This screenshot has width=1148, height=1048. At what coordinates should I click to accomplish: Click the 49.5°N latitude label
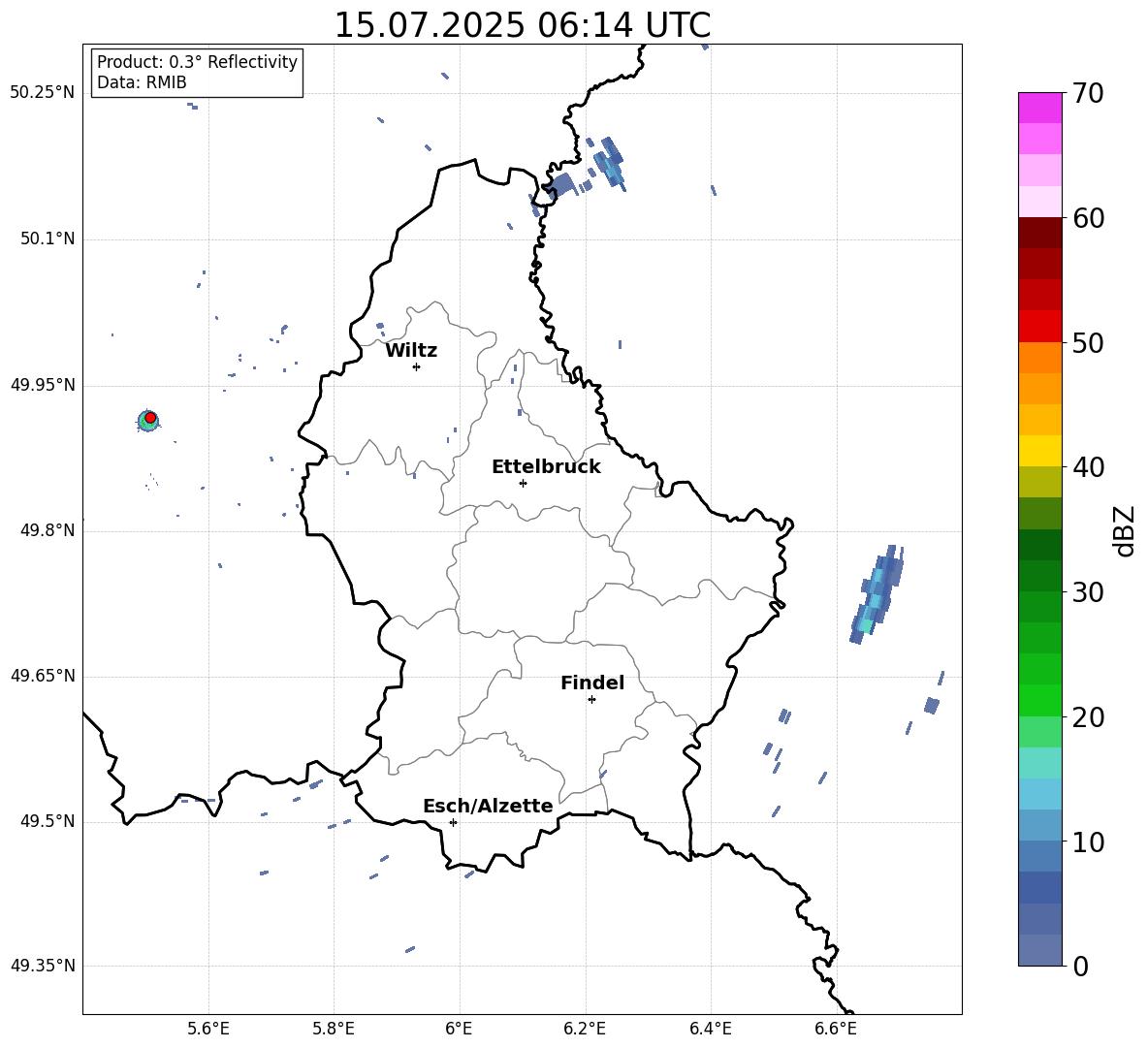point(48,821)
